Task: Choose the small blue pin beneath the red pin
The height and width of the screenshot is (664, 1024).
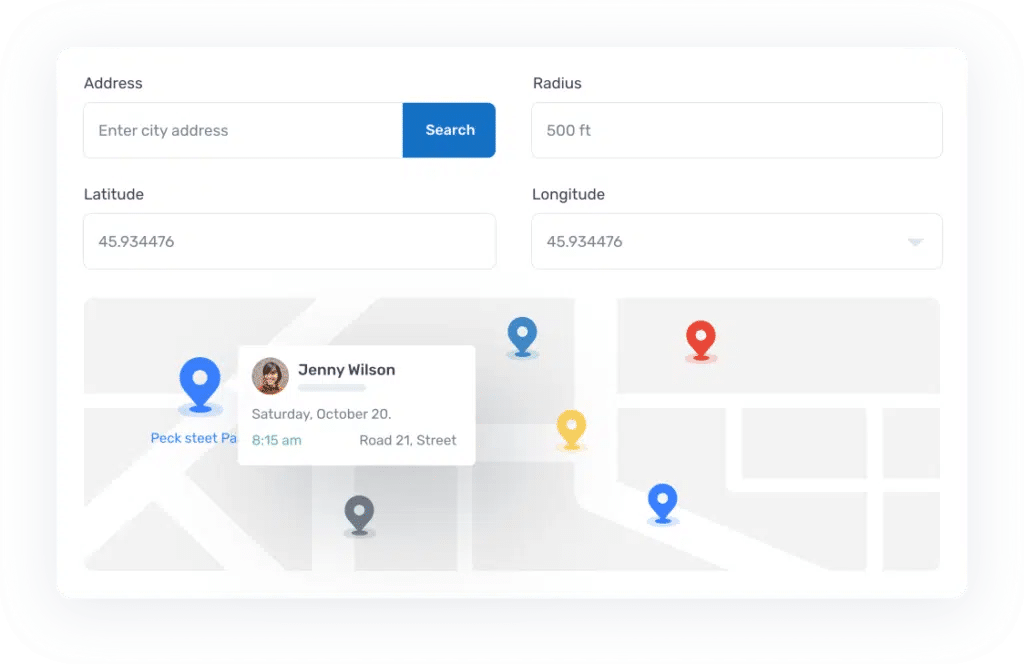Action: click(x=662, y=503)
